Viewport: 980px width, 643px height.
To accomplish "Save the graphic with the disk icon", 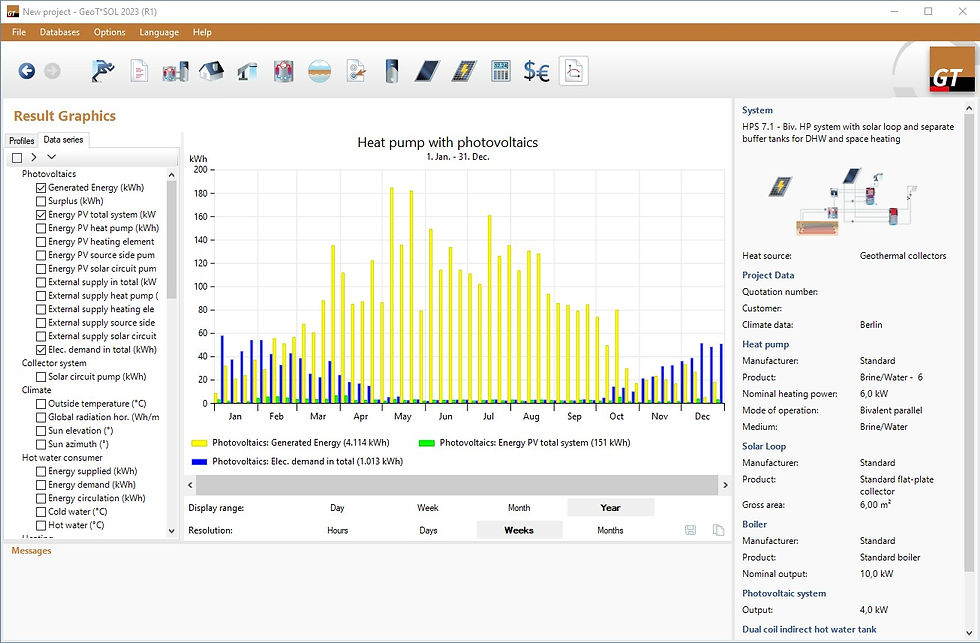I will click(690, 530).
